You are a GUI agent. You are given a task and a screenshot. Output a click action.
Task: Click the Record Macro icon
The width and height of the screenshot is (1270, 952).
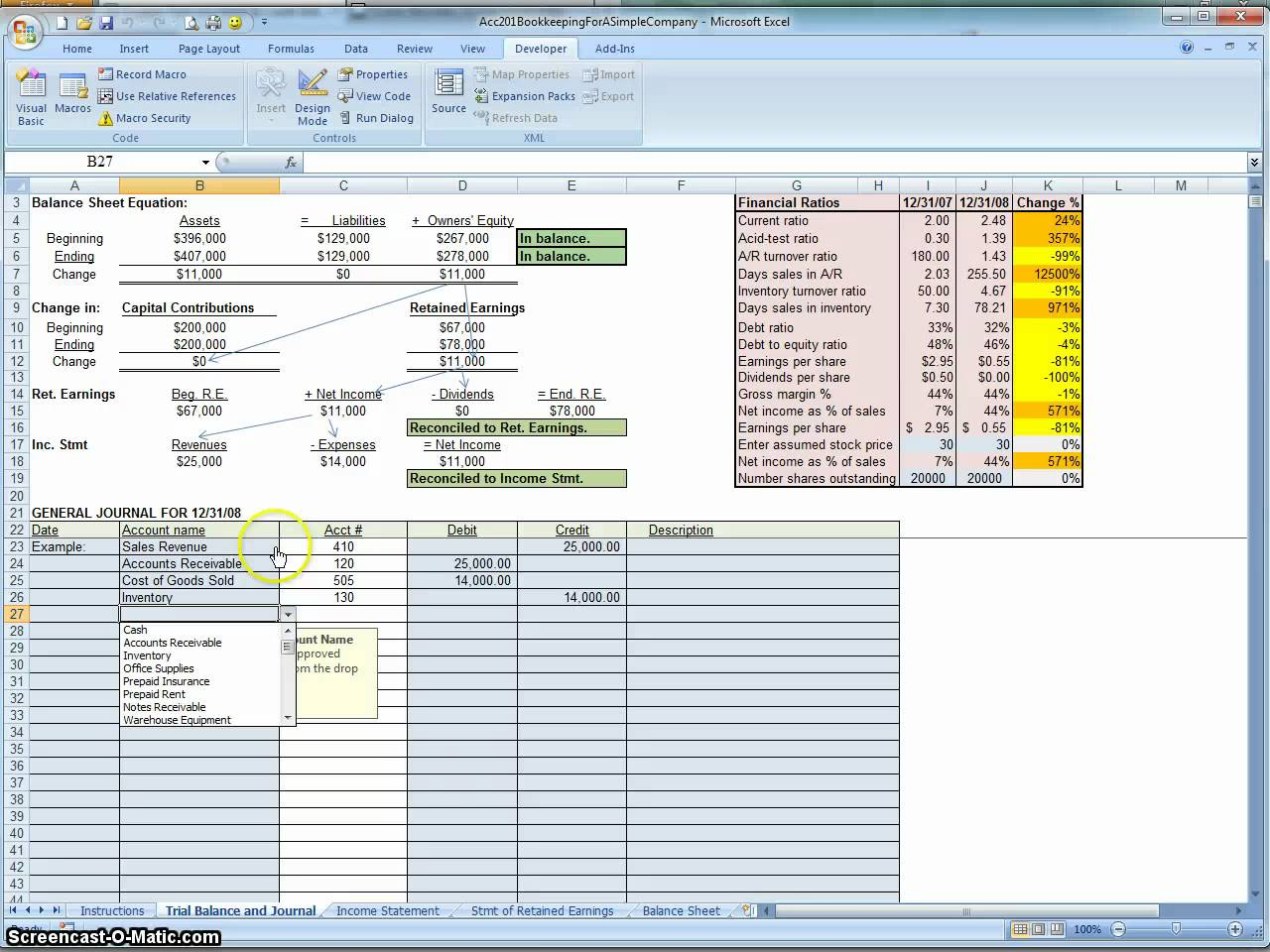point(106,74)
